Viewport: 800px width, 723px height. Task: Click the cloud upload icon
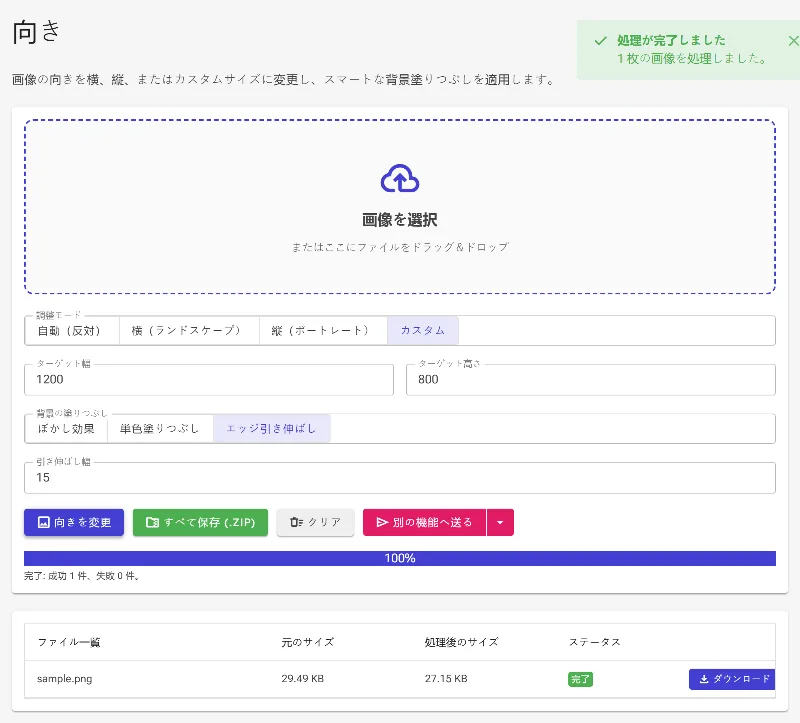tap(400, 178)
